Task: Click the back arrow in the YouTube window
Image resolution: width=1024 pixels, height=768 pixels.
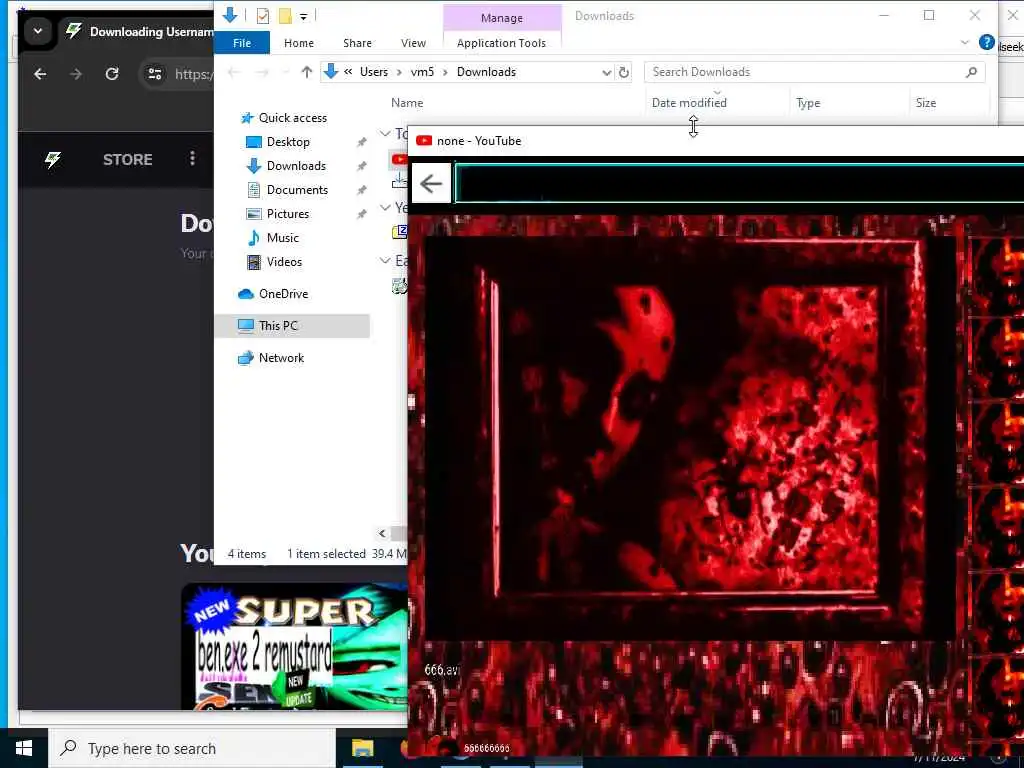Action: (431, 184)
